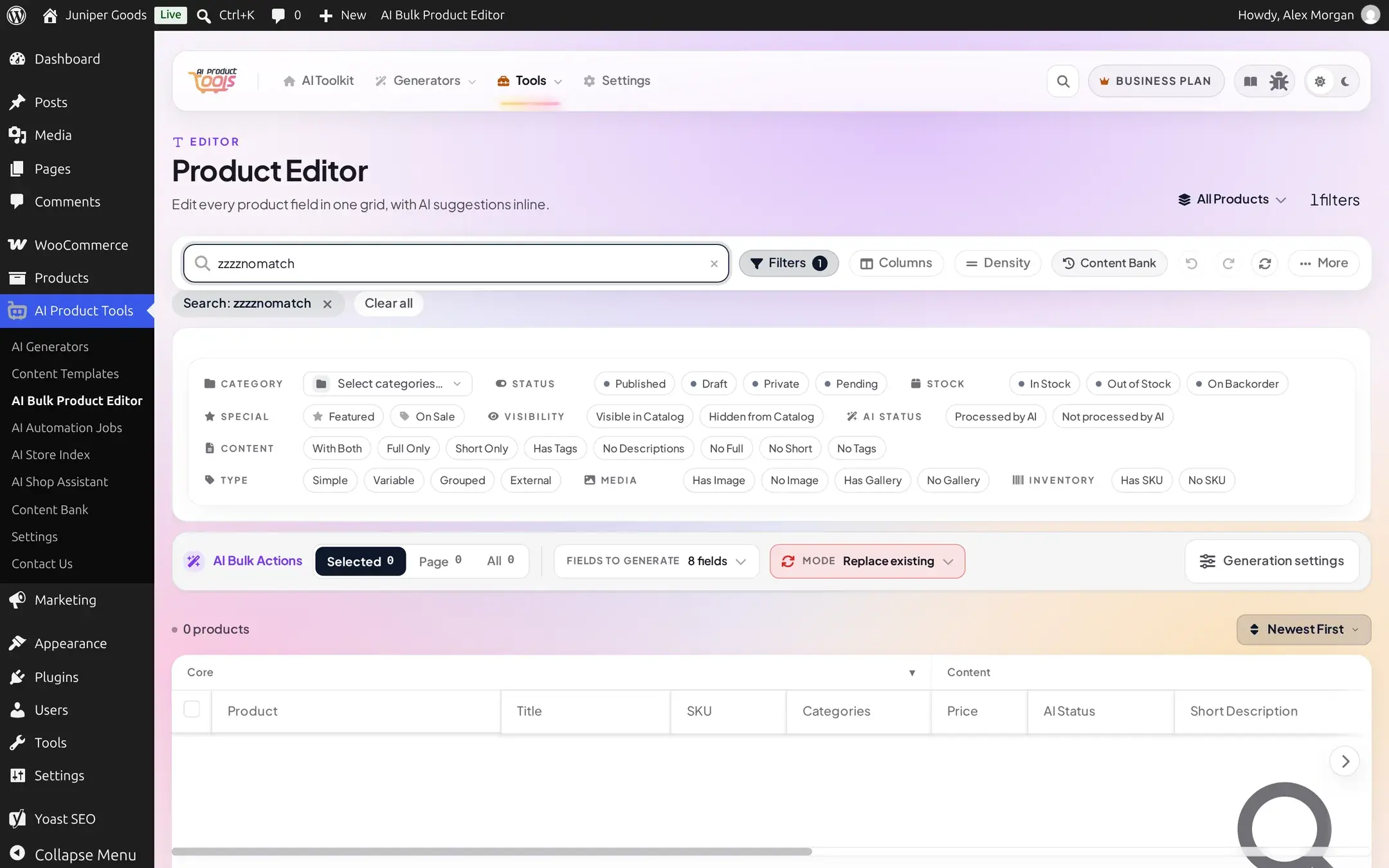Go to the AI Toolkit tab

click(318, 81)
